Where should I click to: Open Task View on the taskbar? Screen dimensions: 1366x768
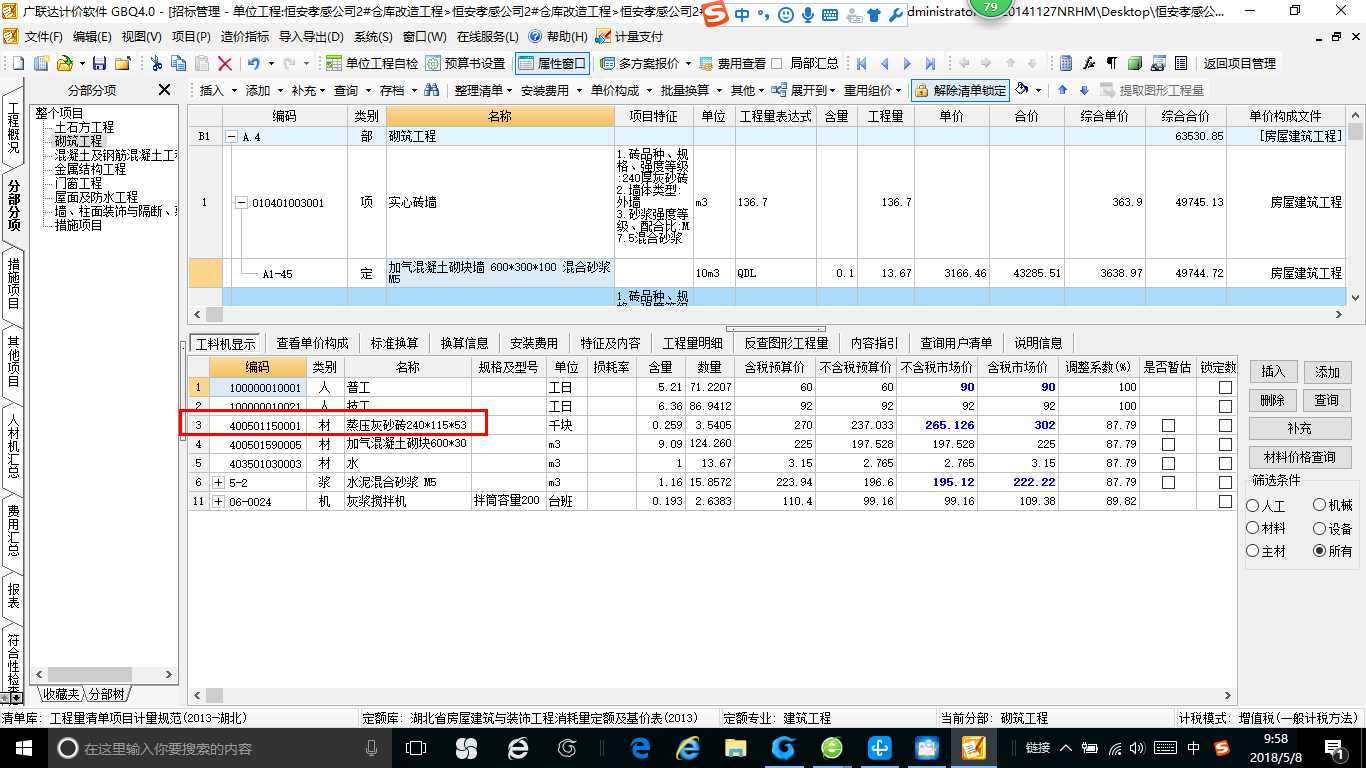pyautogui.click(x=416, y=747)
